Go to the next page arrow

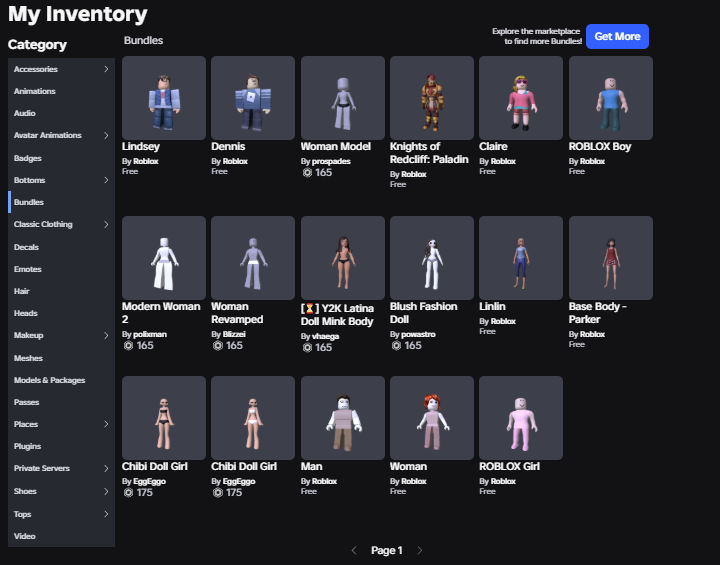[x=419, y=550]
